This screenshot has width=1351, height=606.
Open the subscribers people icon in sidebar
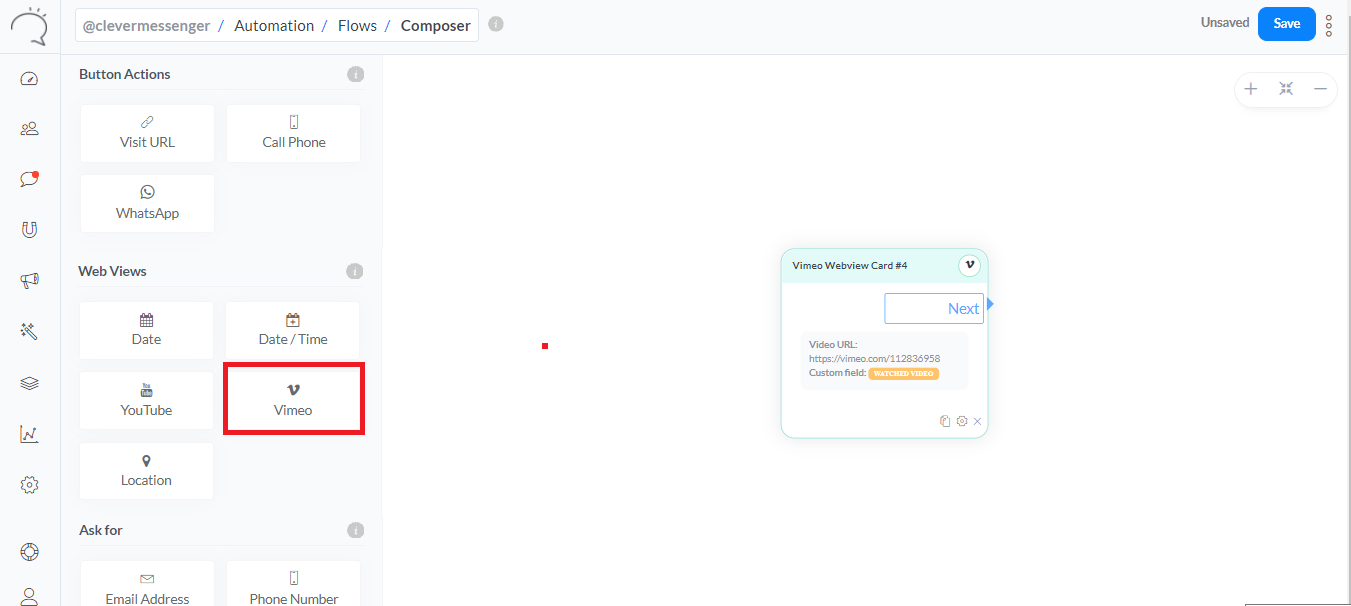tap(29, 128)
